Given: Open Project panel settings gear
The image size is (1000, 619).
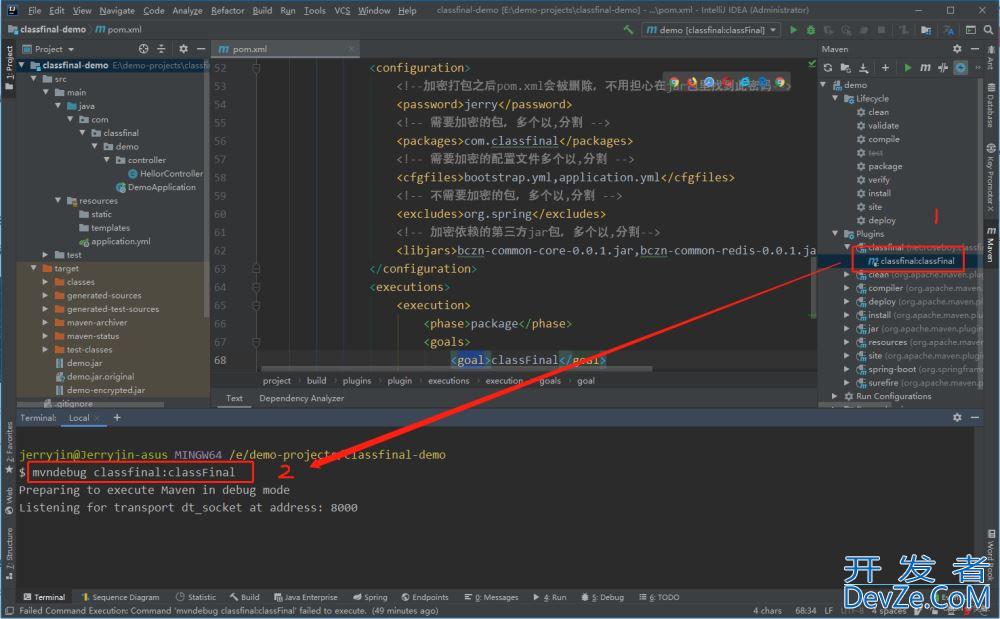Looking at the screenshot, I should tap(184, 49).
